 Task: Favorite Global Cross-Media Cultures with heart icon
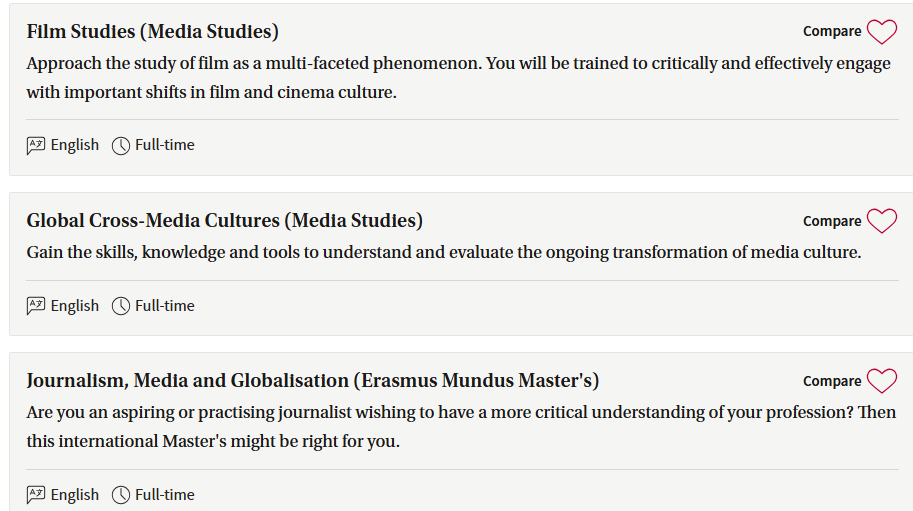click(882, 221)
